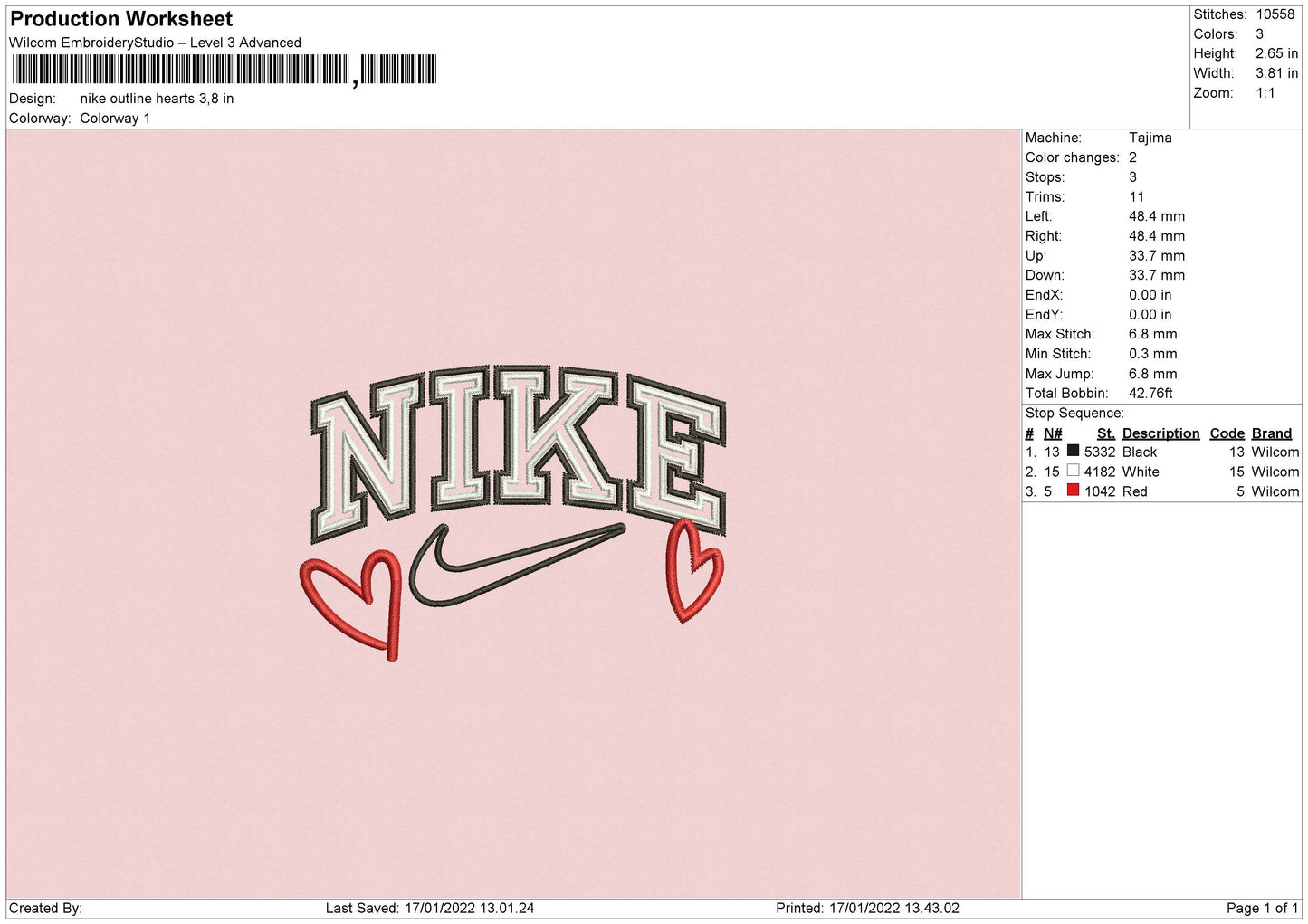Click the Black description in stop 1
1308x924 pixels.
pyautogui.click(x=1140, y=452)
